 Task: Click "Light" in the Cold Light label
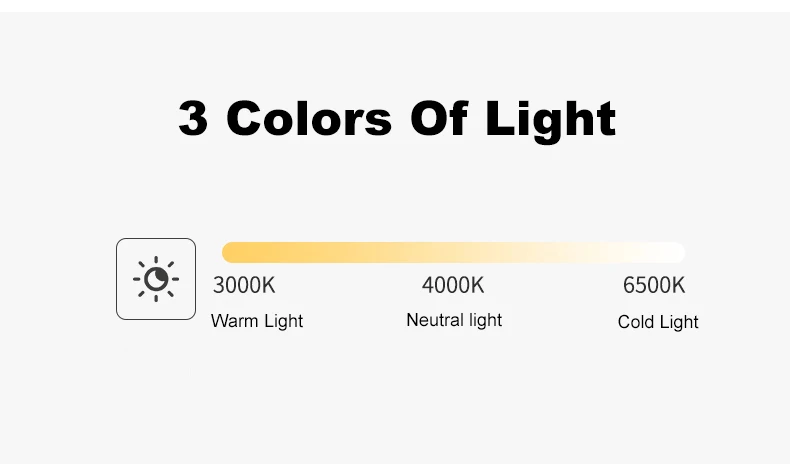coord(679,322)
